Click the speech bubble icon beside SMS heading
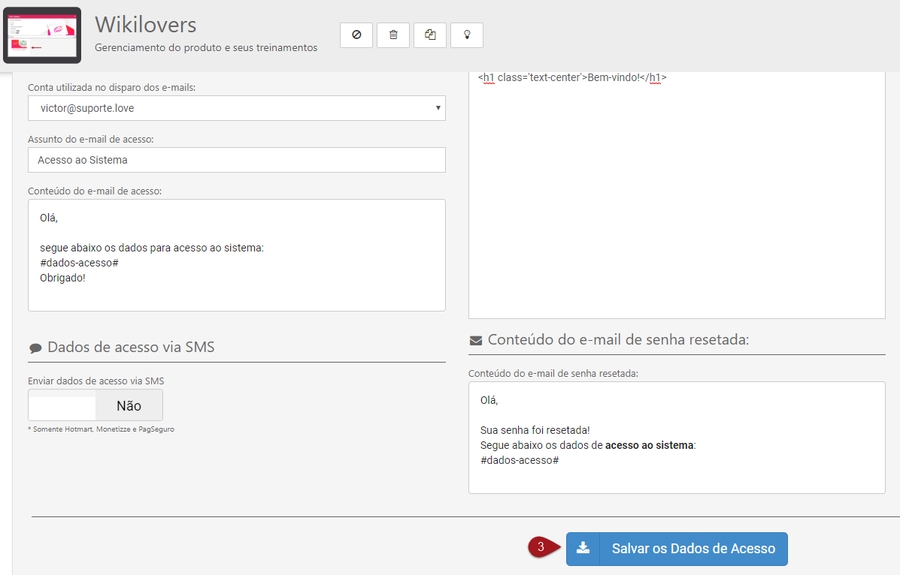This screenshot has width=900, height=575. click(36, 348)
